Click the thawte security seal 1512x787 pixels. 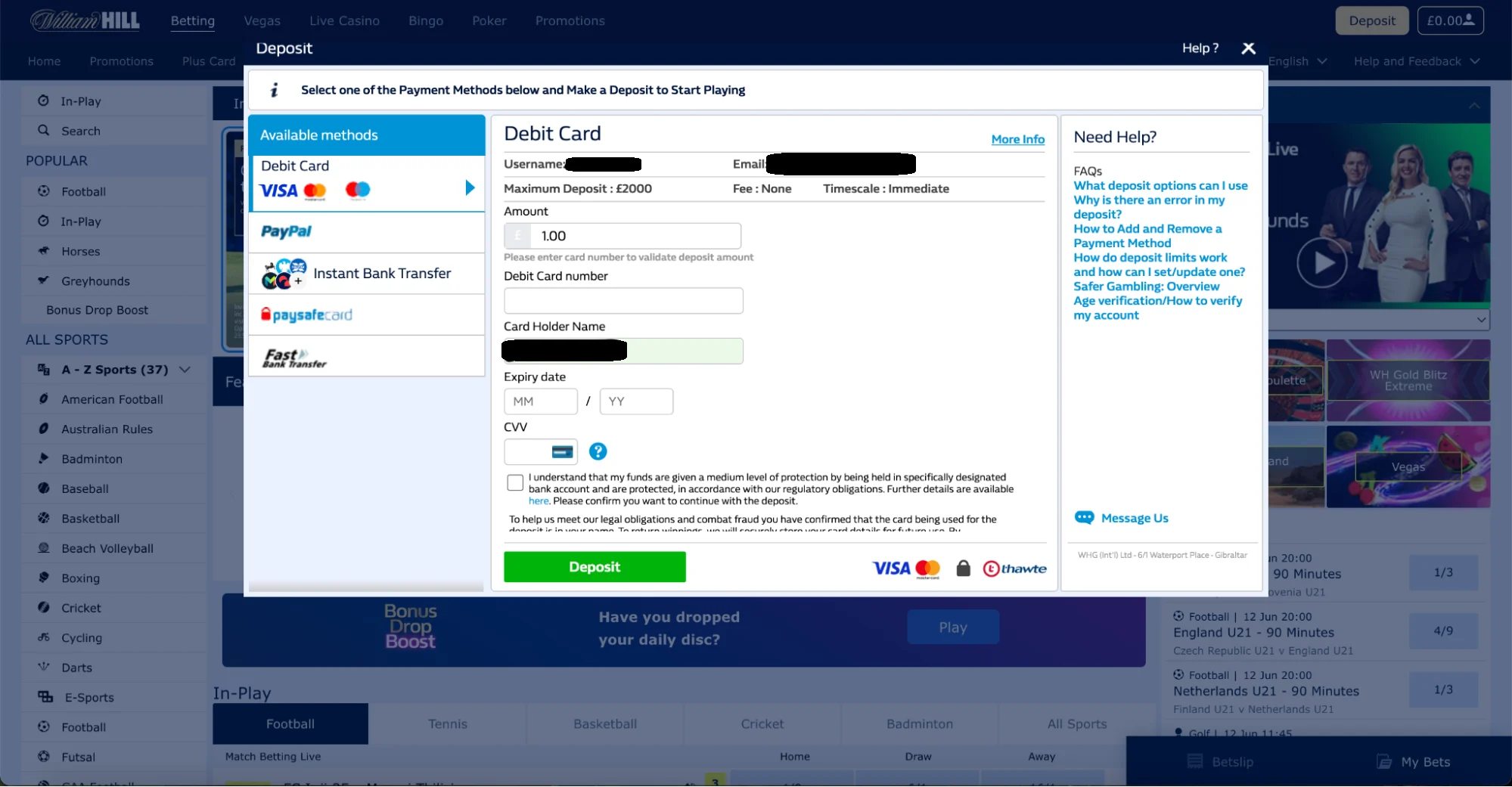[1014, 569]
